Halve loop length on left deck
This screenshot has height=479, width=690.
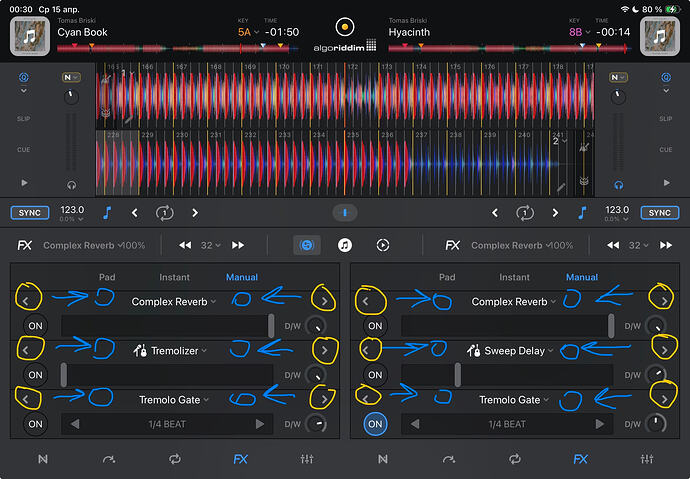135,213
